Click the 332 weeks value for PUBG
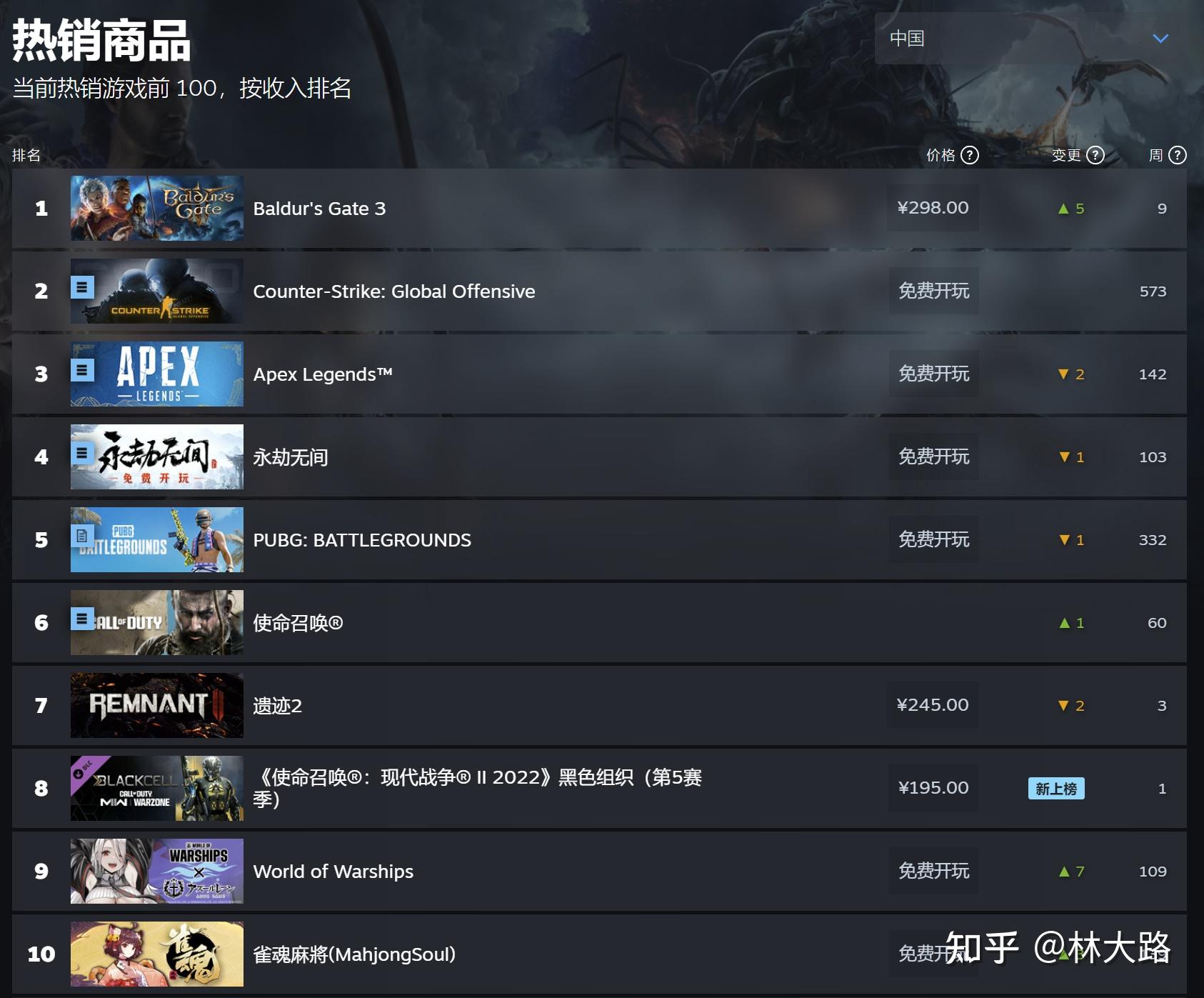1204x998 pixels. (1153, 540)
